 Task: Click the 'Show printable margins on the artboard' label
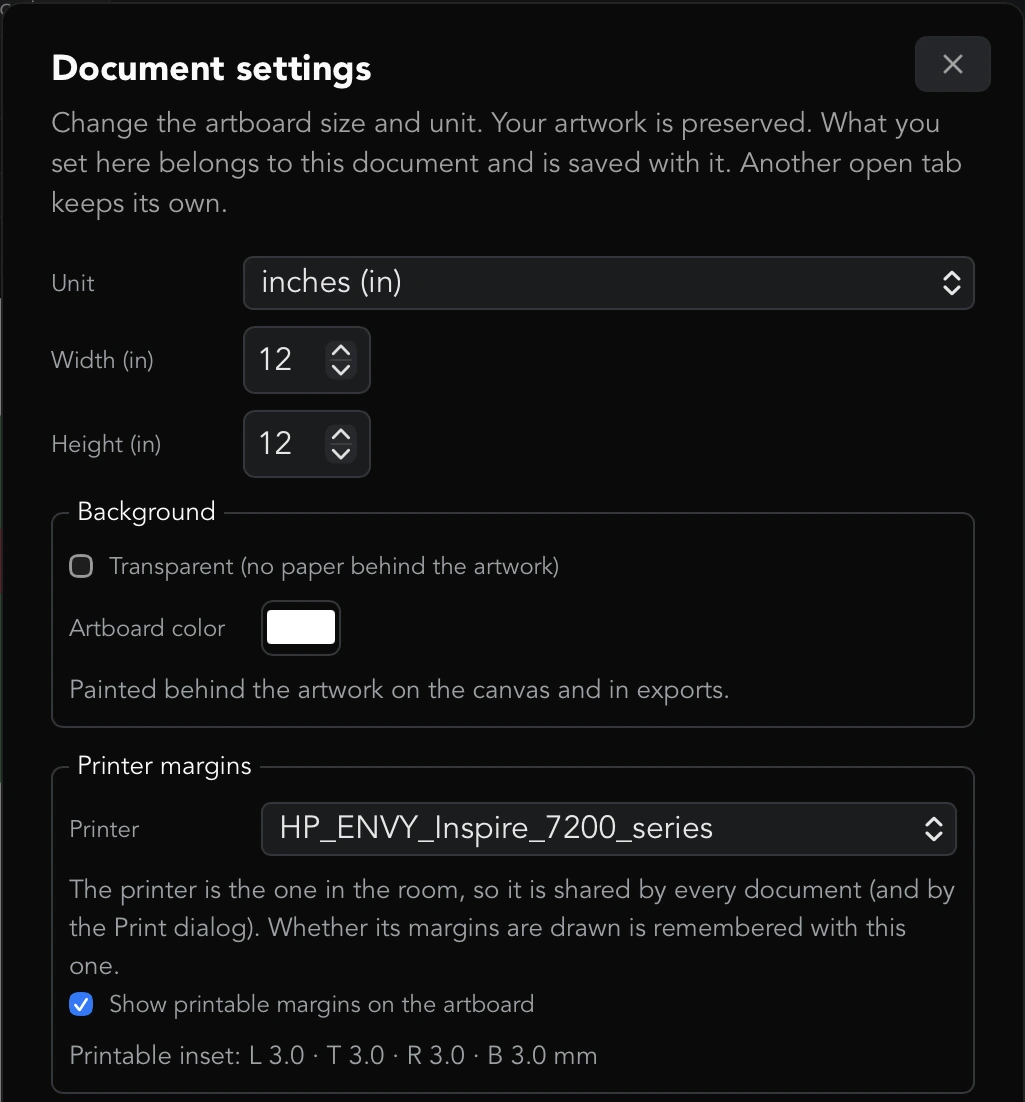[321, 1004]
